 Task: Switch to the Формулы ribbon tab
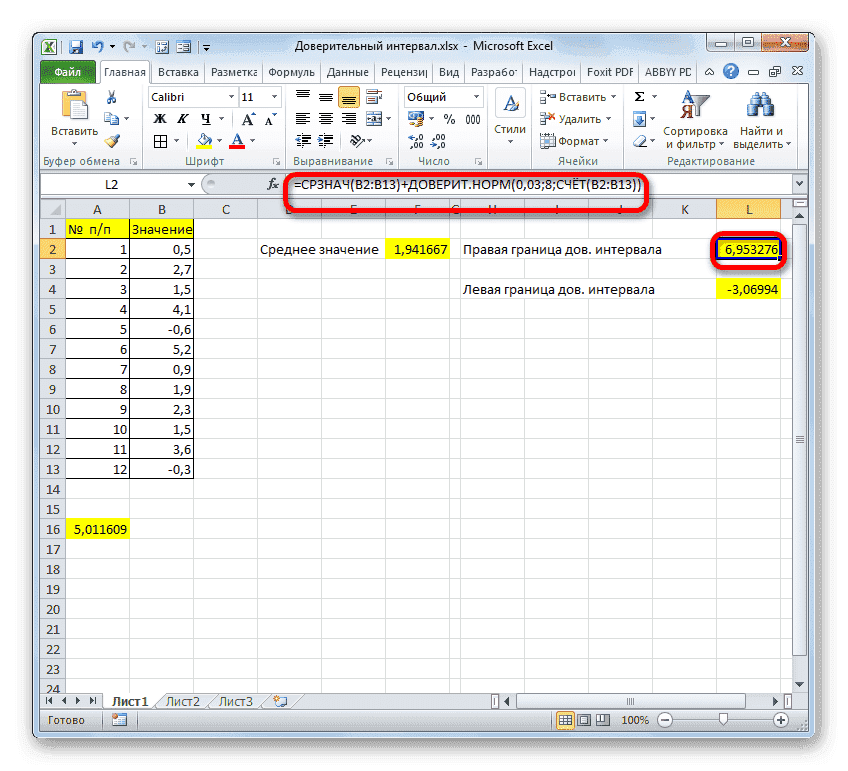pos(291,71)
